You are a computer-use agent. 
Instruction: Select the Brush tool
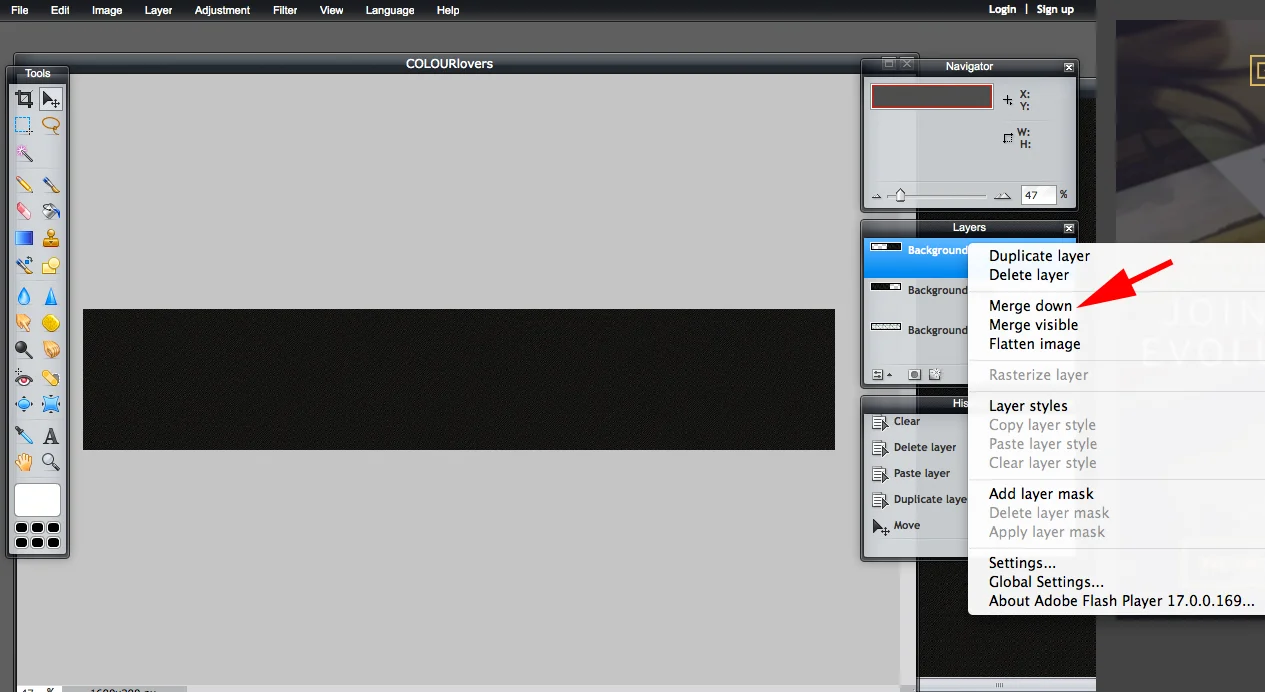click(x=51, y=184)
